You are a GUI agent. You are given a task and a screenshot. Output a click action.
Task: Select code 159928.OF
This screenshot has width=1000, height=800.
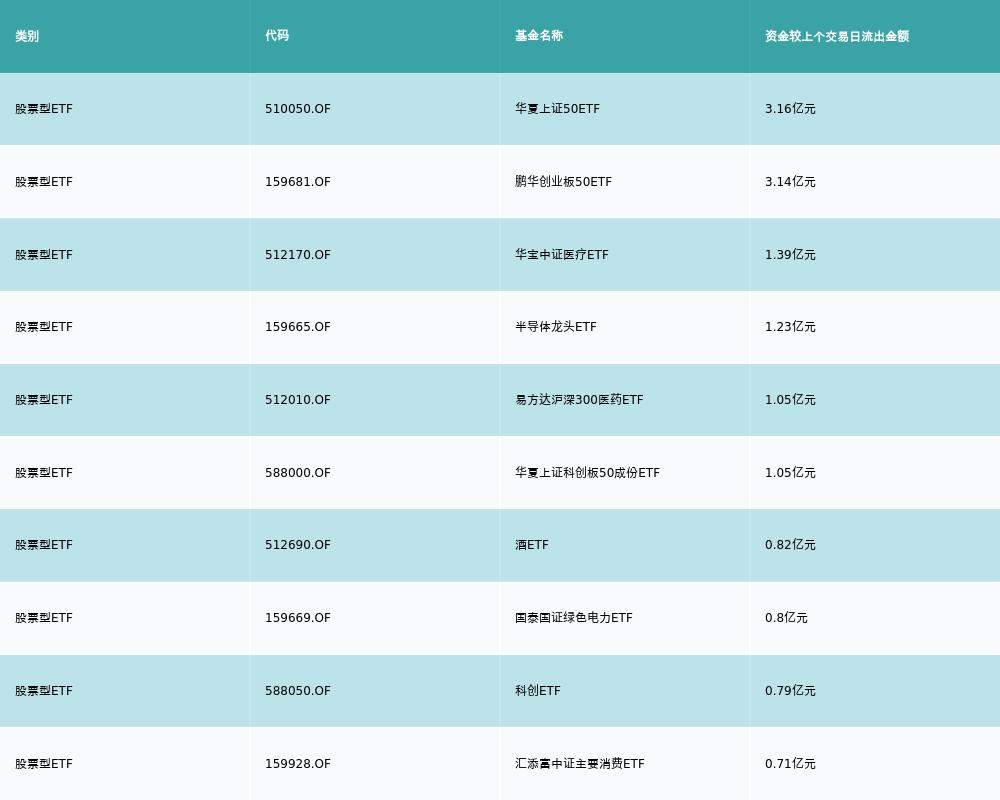click(298, 764)
